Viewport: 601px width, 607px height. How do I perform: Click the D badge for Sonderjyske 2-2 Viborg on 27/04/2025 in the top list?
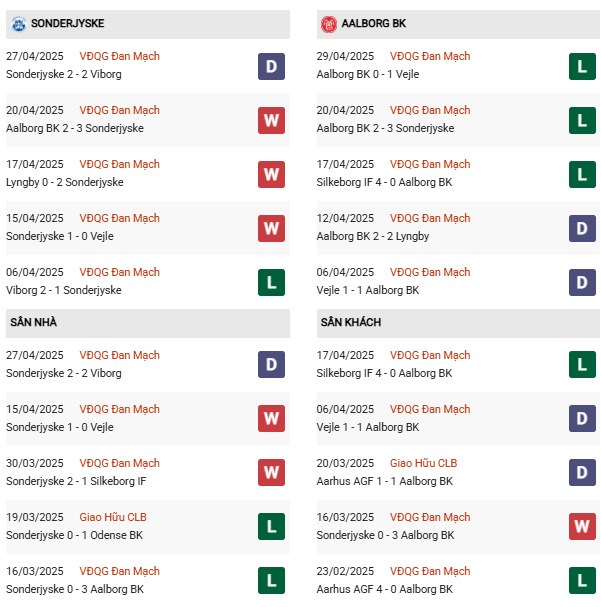point(271,67)
